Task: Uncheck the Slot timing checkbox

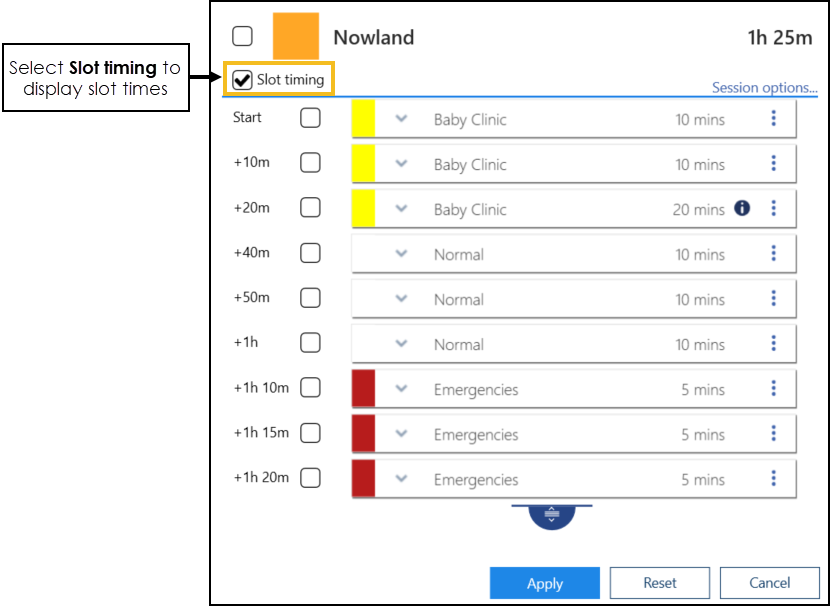Action: pyautogui.click(x=242, y=80)
